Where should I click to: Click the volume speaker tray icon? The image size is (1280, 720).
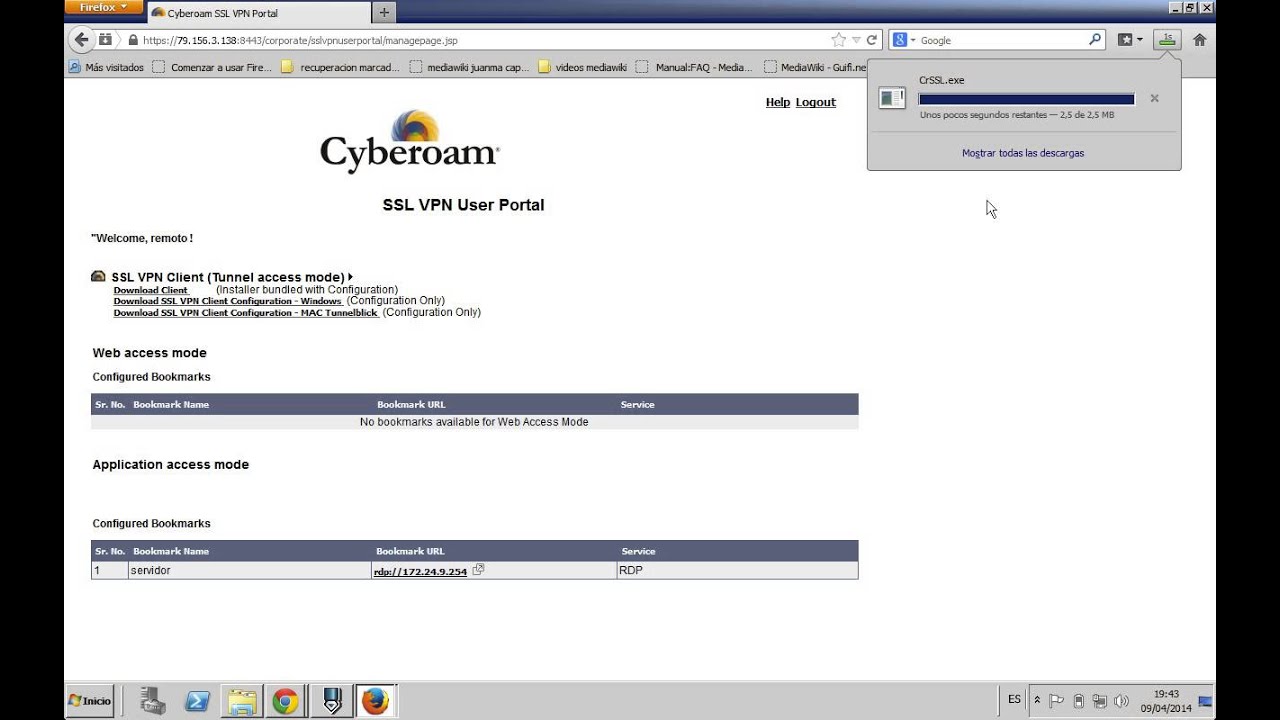1121,701
